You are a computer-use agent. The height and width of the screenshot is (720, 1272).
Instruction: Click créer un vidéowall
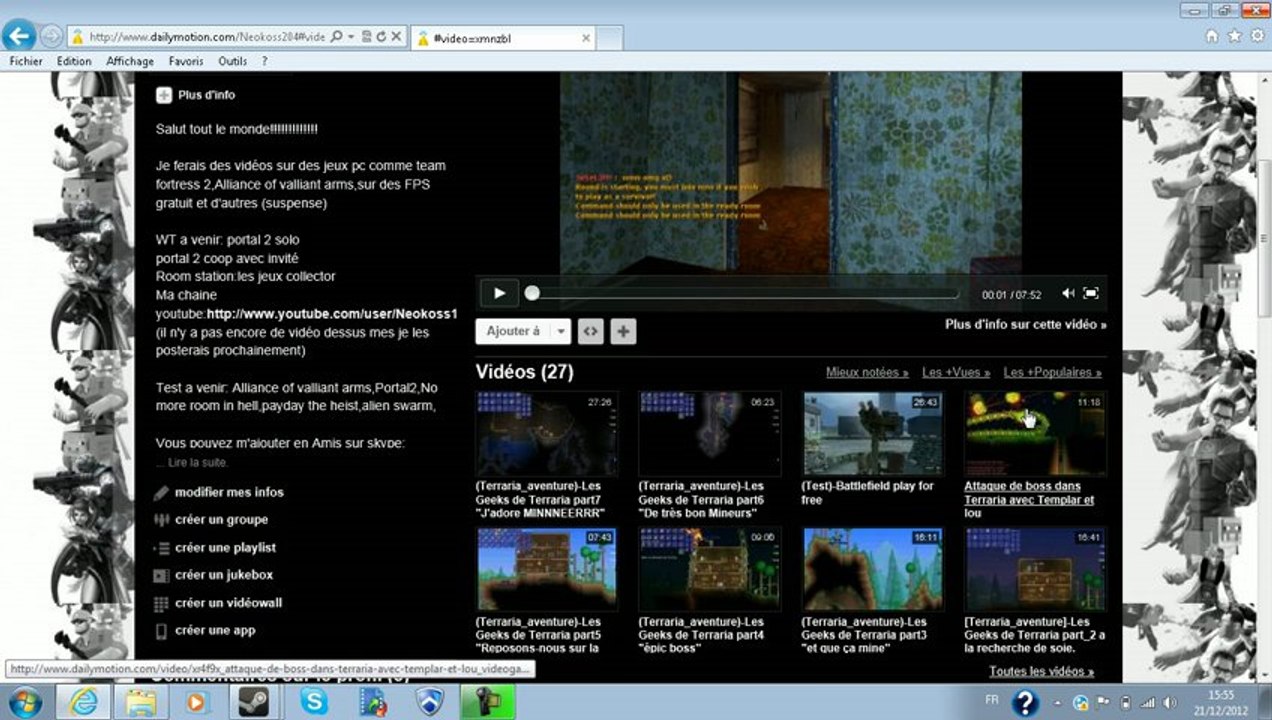click(229, 603)
